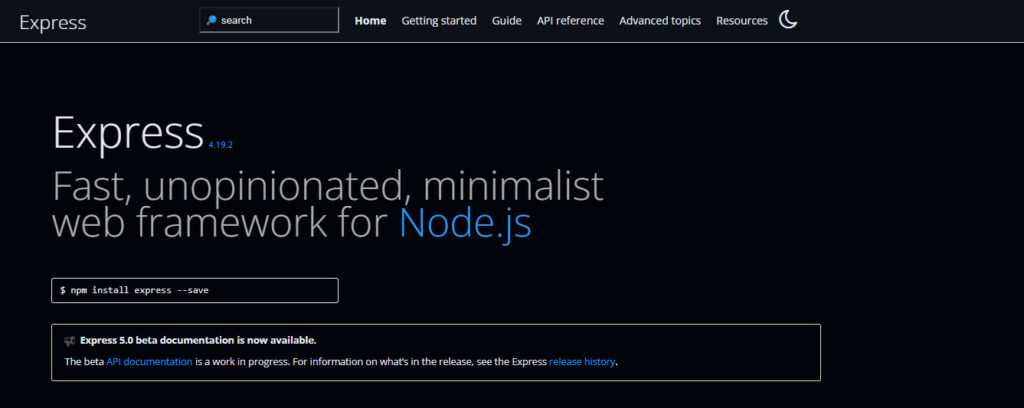Open the Advanced topics menu

pos(660,21)
